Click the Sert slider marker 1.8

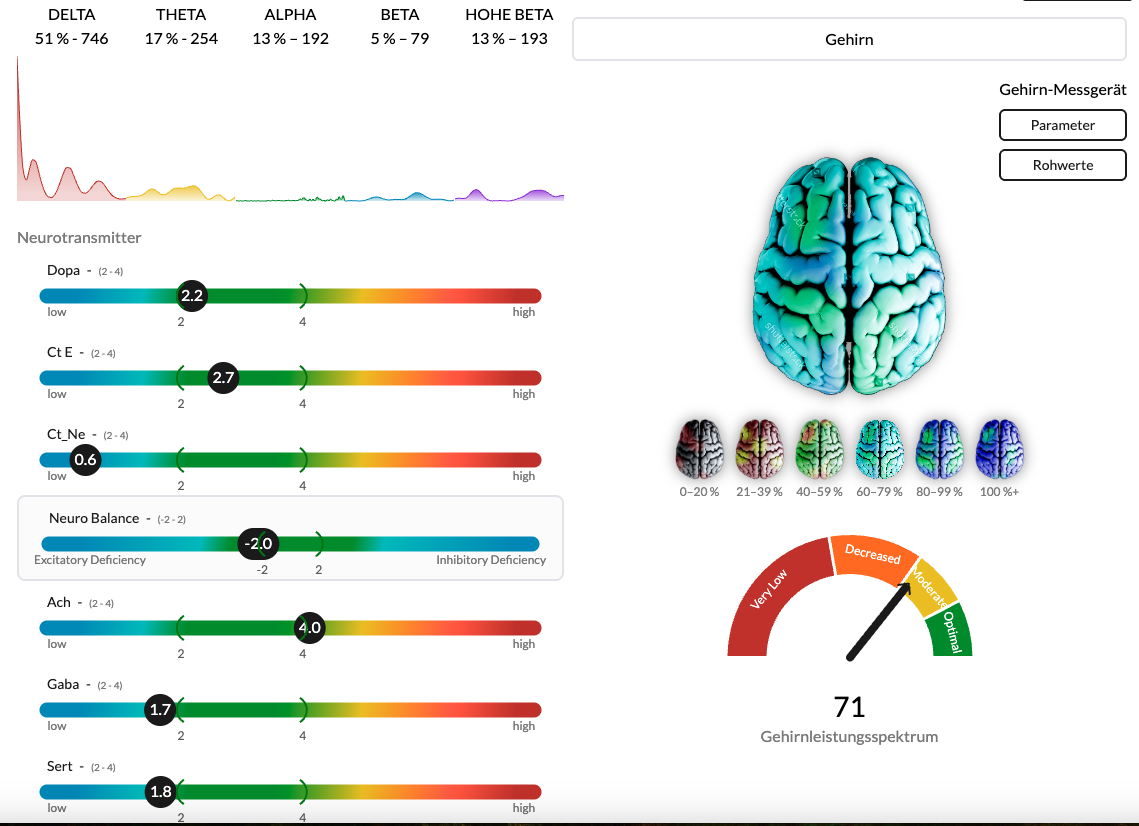point(160,792)
